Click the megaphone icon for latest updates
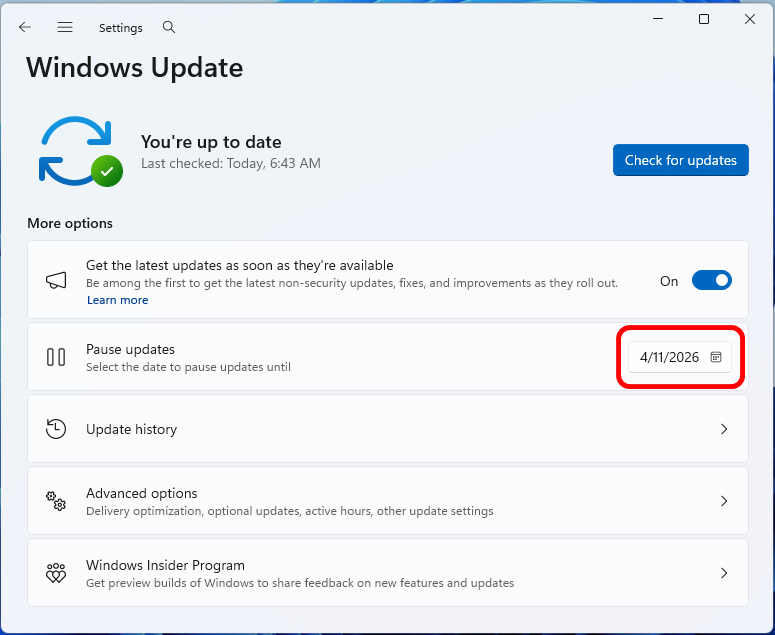 pyautogui.click(x=56, y=281)
